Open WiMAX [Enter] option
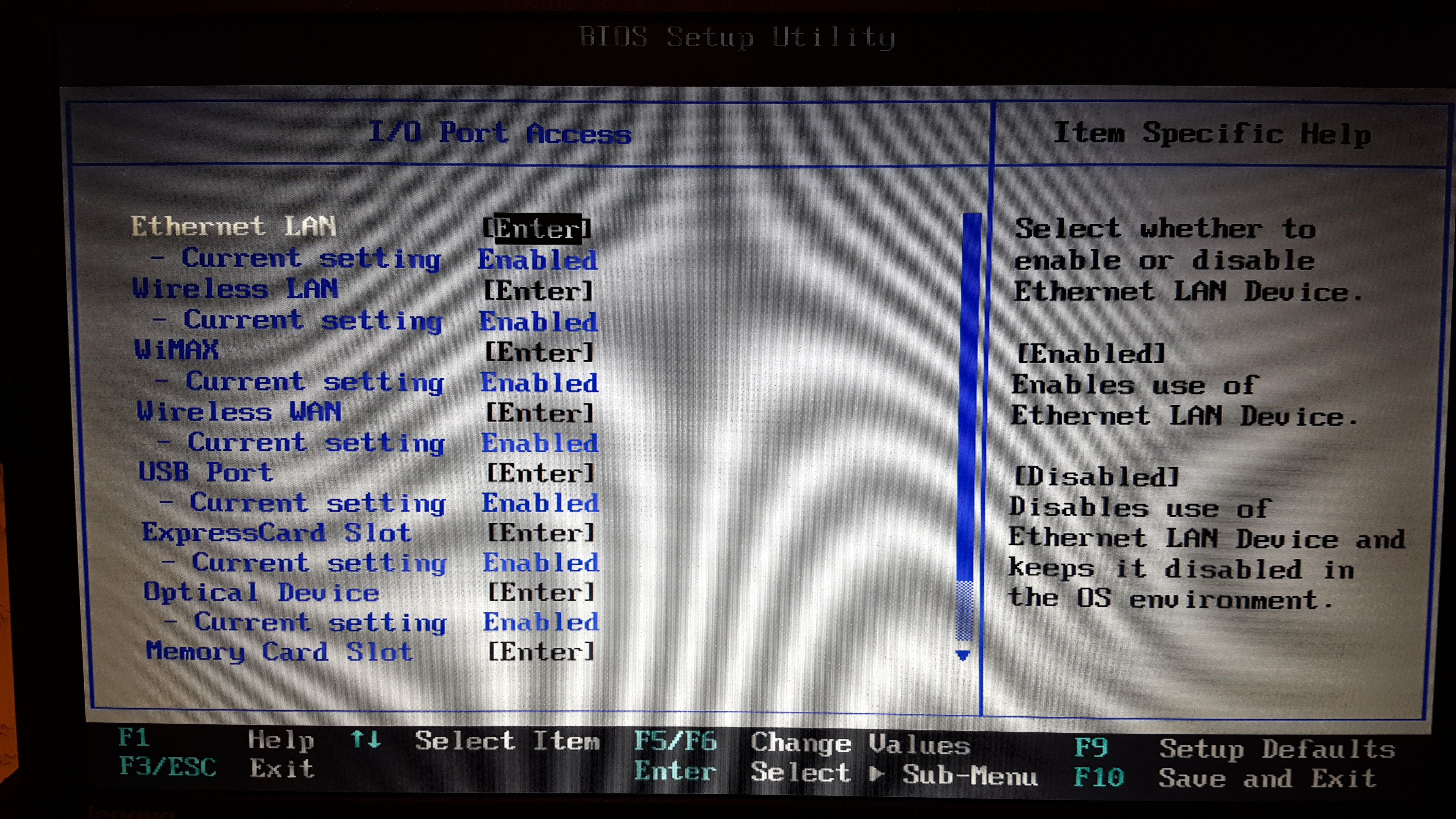Viewport: 1456px width, 819px height. click(539, 352)
